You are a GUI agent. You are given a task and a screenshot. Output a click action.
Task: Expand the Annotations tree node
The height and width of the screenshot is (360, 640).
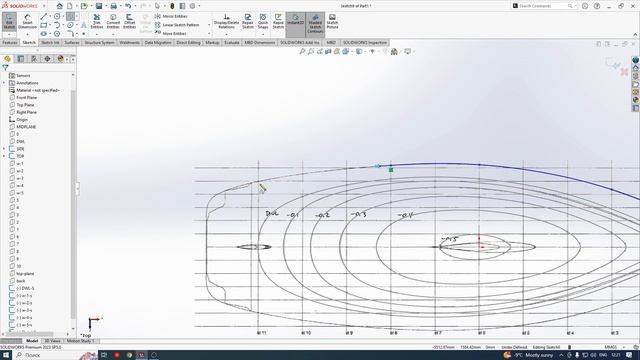coord(4,83)
